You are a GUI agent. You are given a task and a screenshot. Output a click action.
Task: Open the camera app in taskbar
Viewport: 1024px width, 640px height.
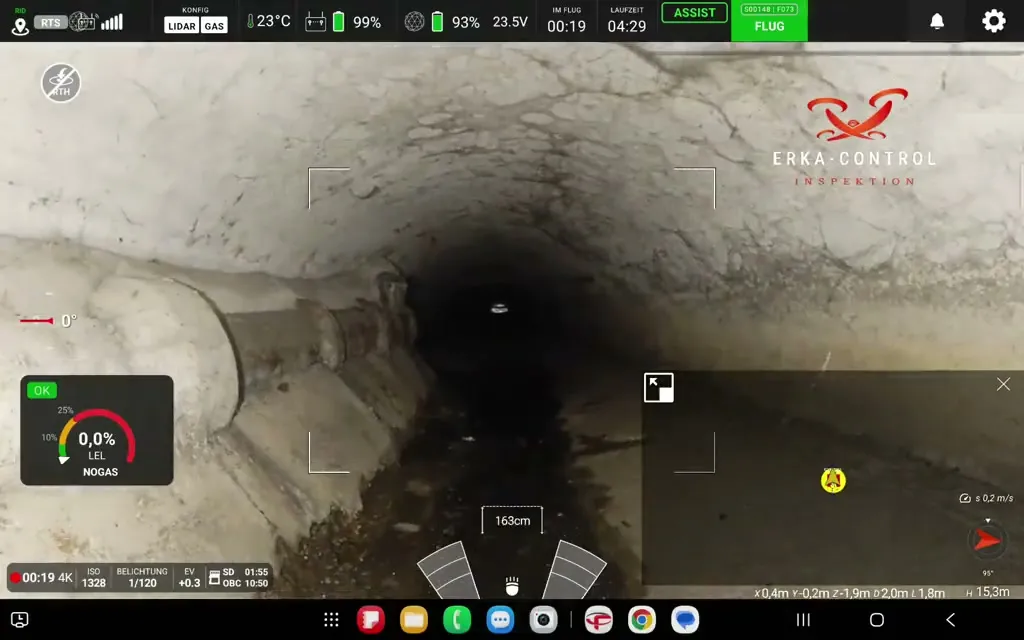click(543, 620)
